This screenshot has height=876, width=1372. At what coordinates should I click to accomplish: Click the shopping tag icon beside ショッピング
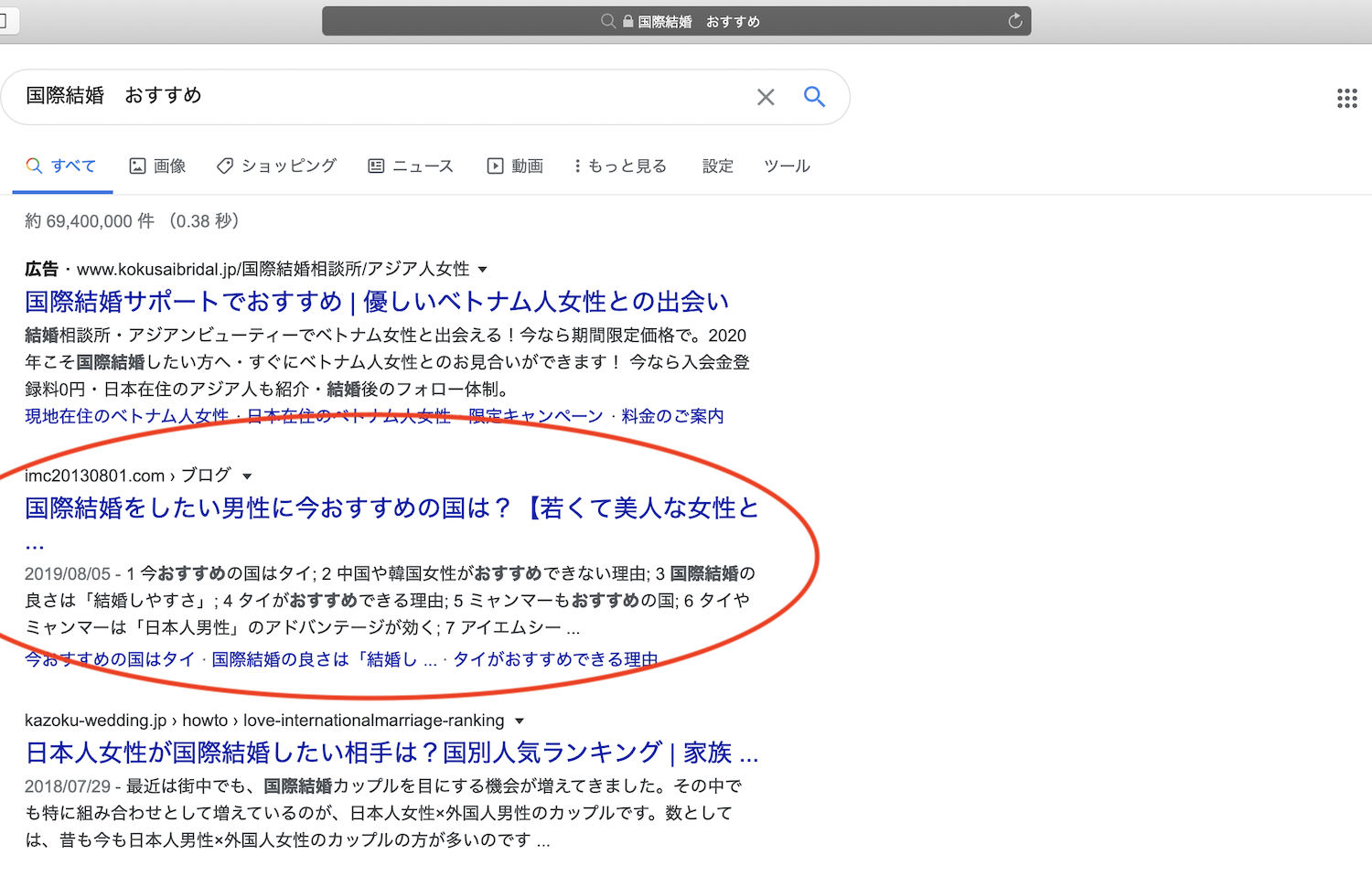225,166
